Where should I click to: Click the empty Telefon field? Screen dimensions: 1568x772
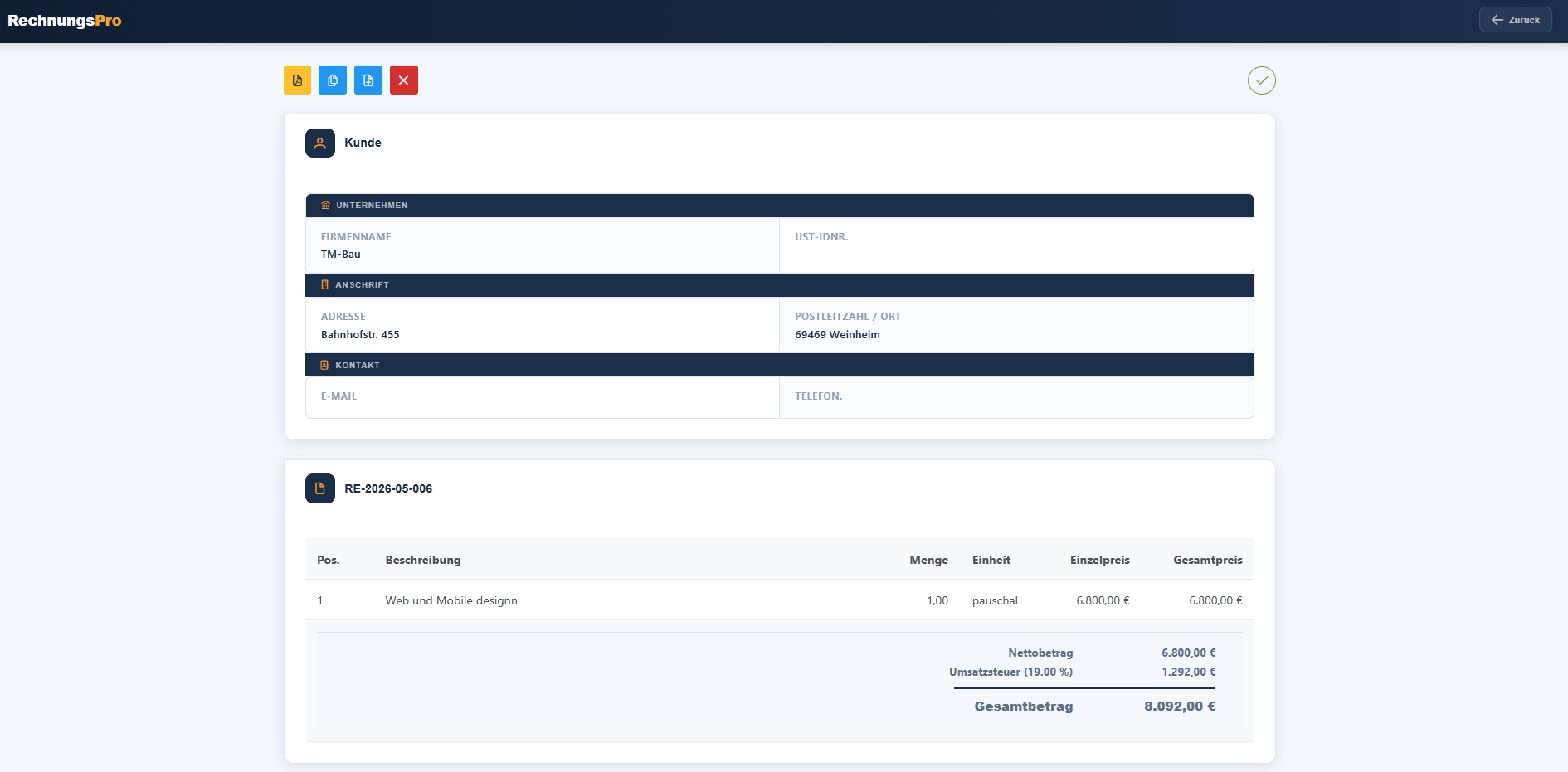1016,397
